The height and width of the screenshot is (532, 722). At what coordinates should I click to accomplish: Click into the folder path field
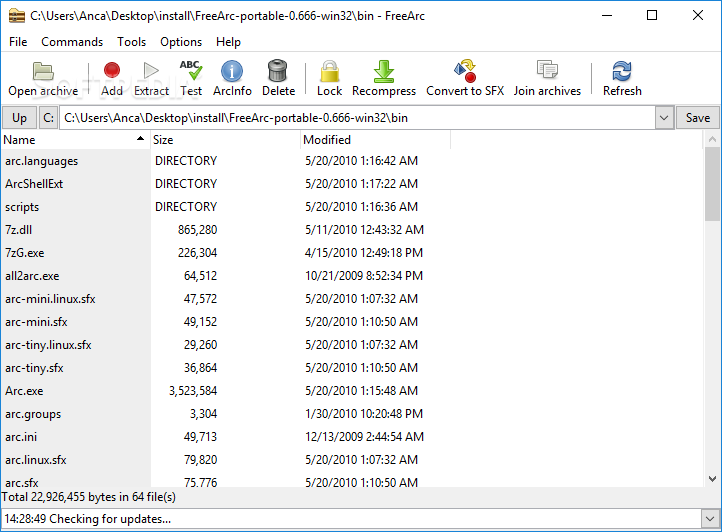pos(357,118)
